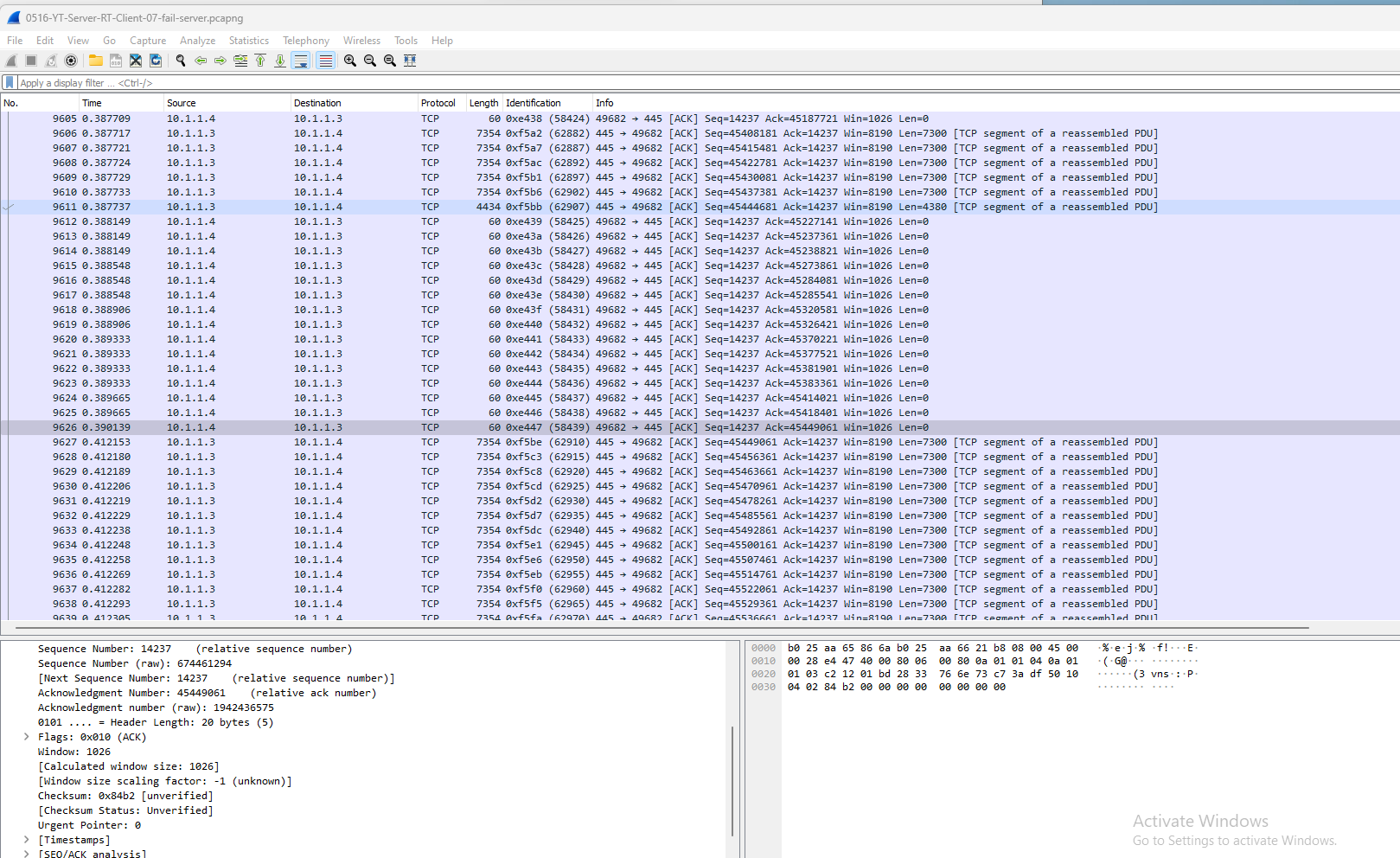Open the File menu

(x=15, y=41)
